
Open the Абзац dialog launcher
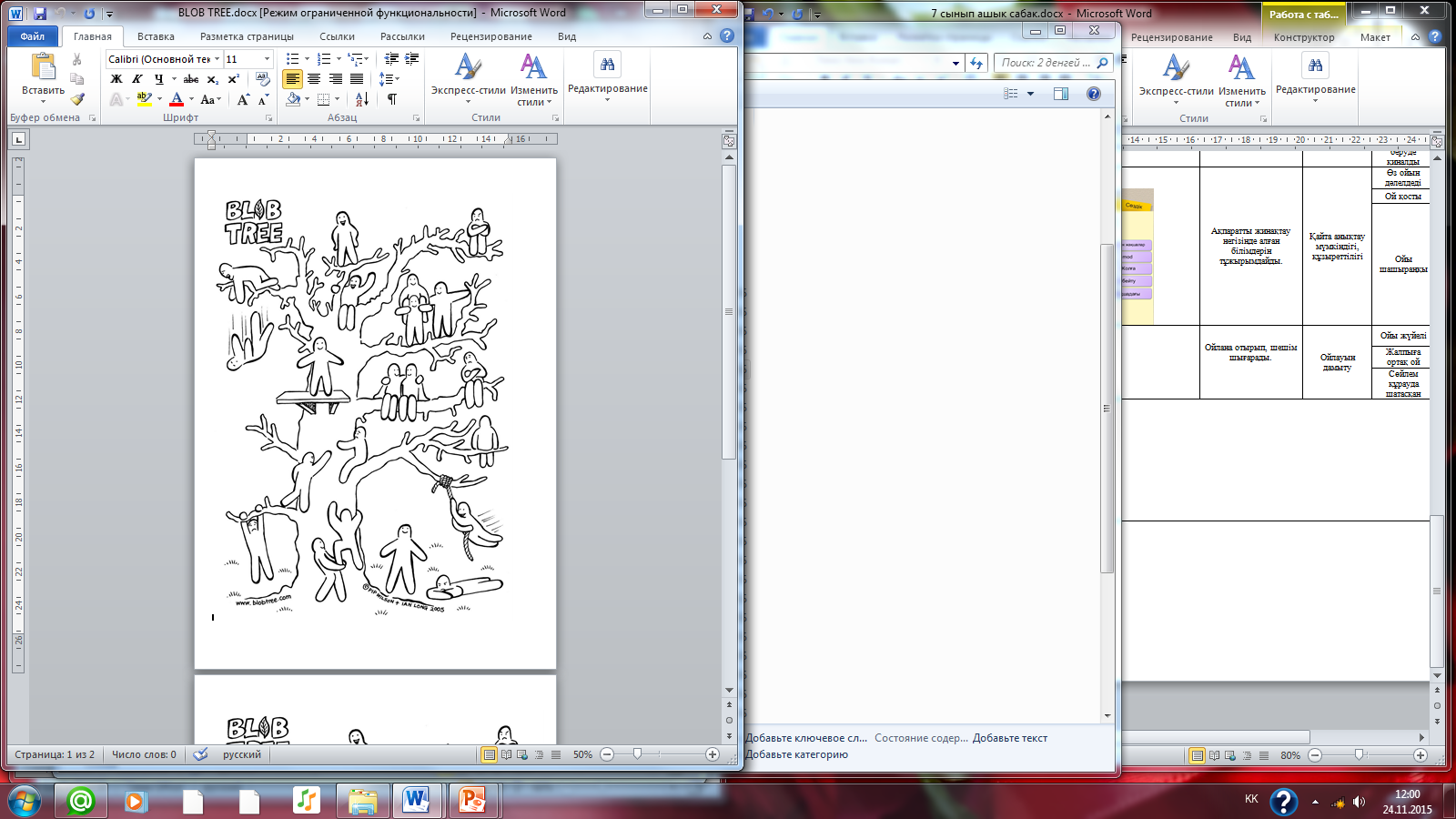tap(417, 118)
